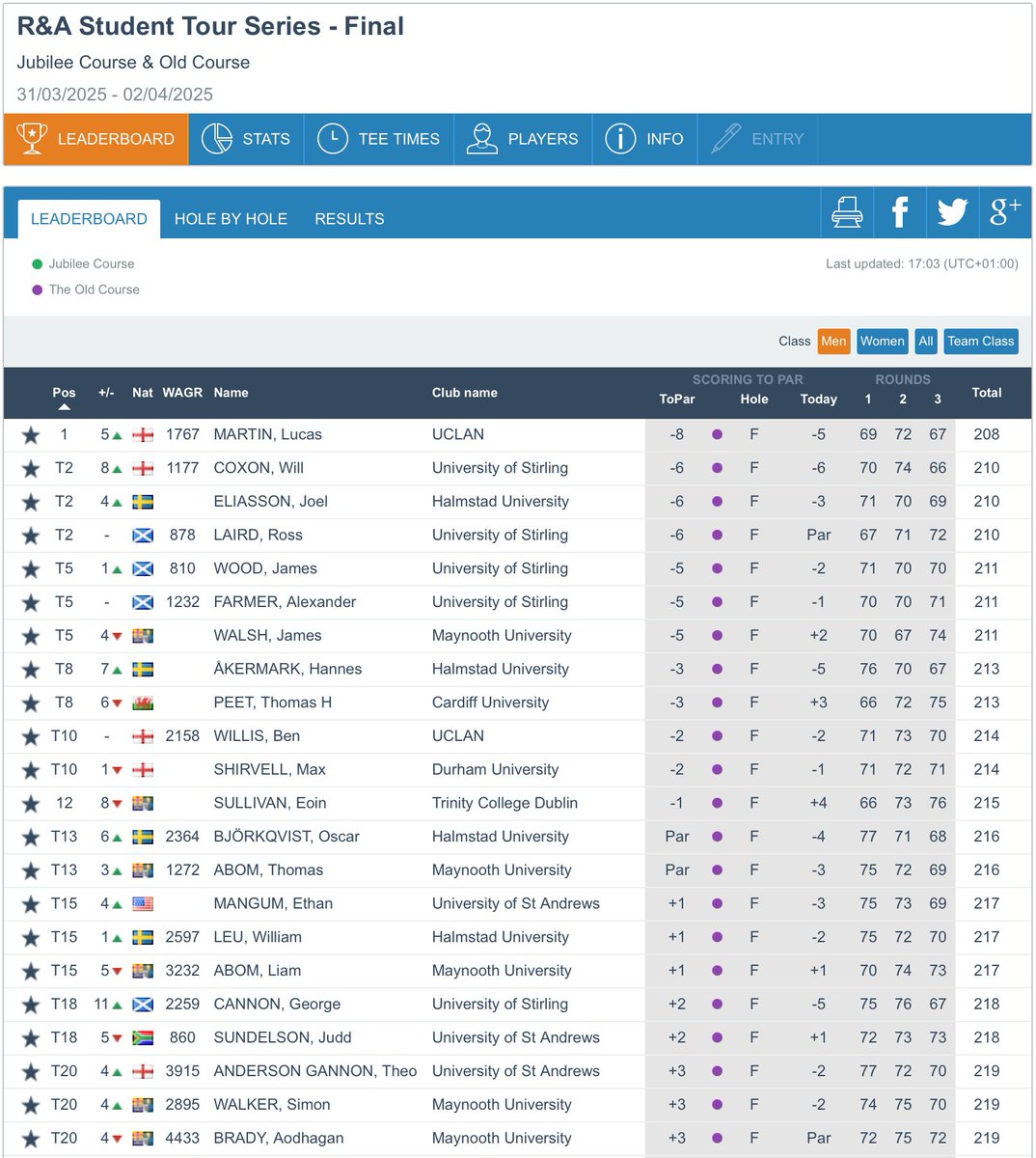The image size is (1036, 1158).
Task: Click Durham University club name
Action: tap(495, 769)
